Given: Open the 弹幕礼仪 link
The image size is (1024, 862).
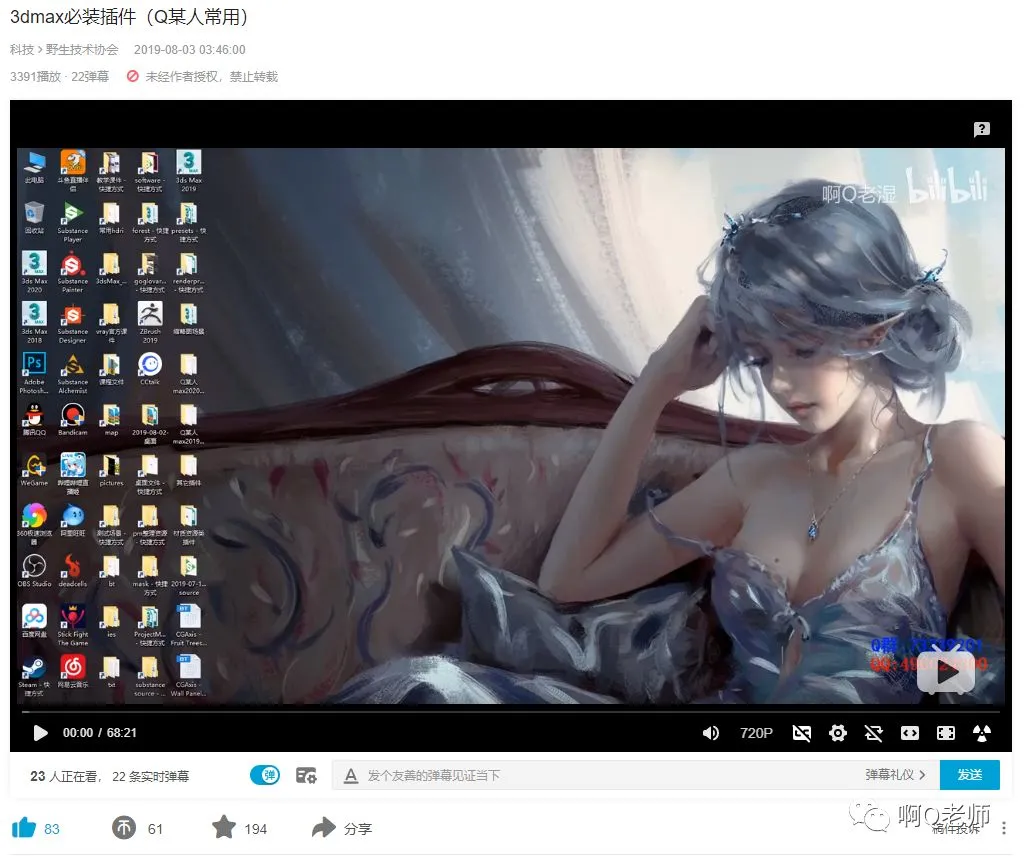Looking at the screenshot, I should 895,774.
